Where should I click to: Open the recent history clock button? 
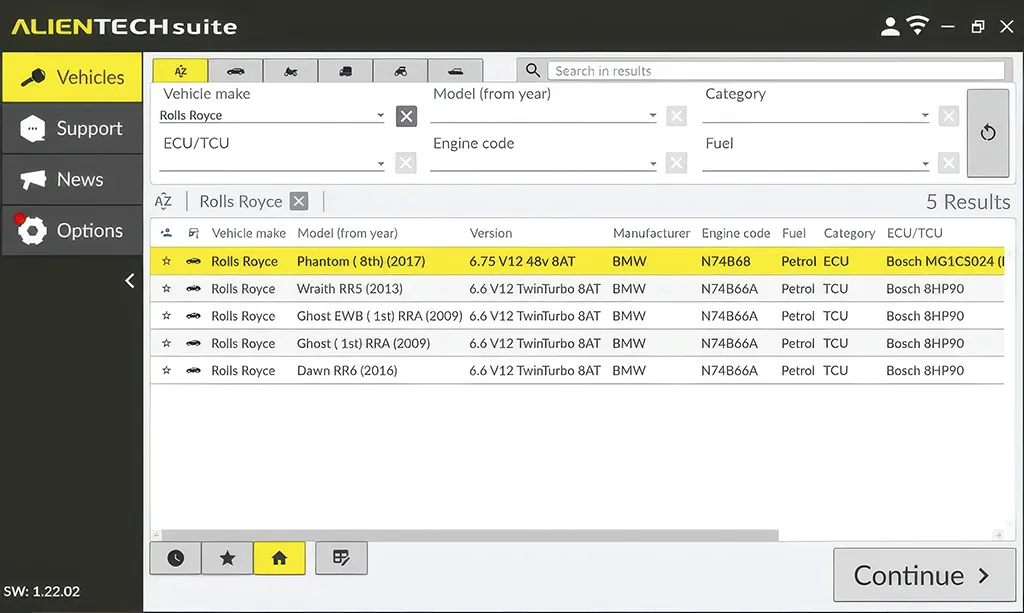176,558
